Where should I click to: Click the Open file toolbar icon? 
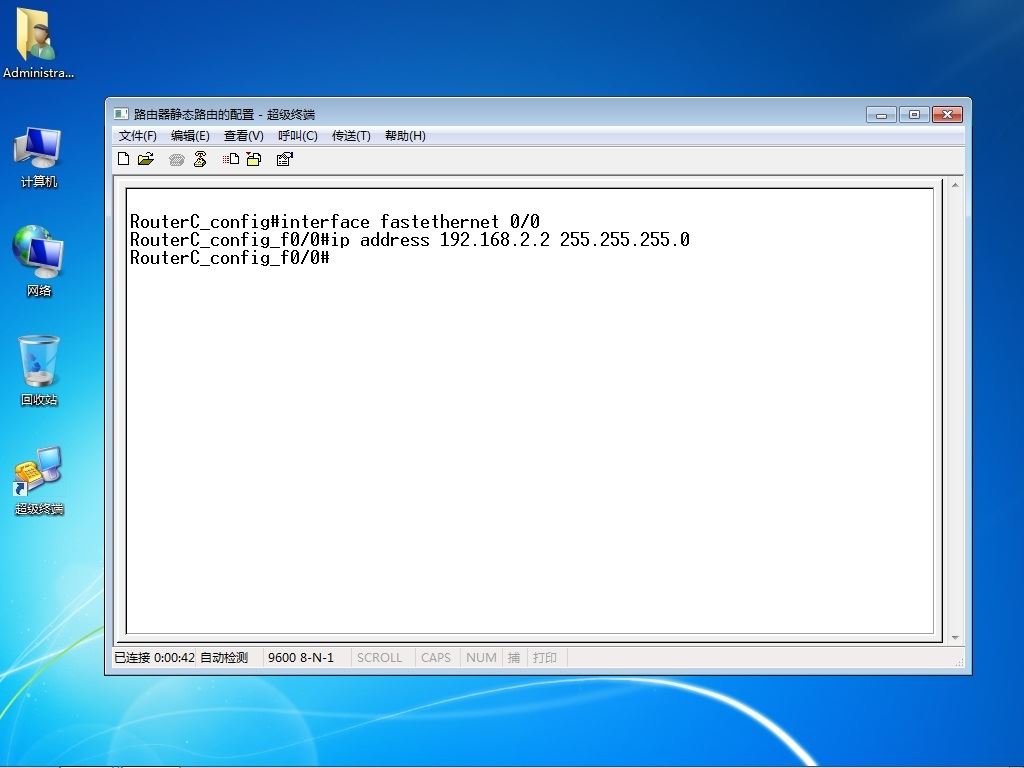pos(146,159)
